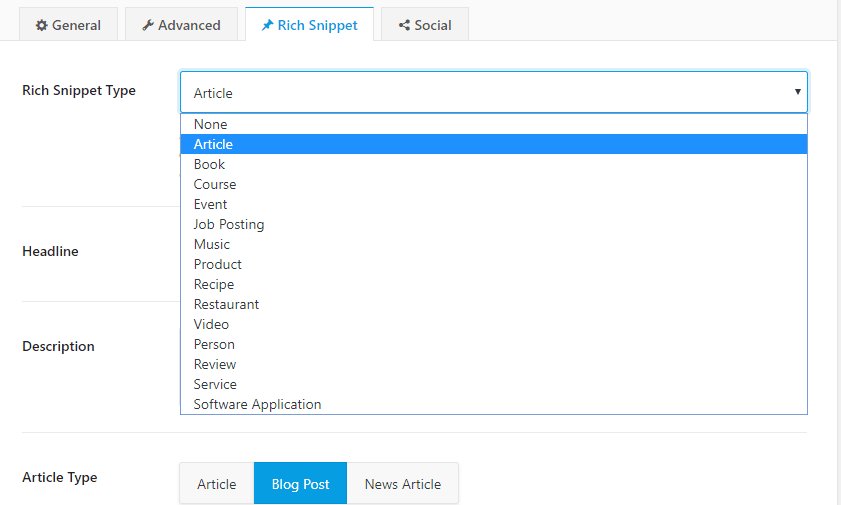Viewport: 841px width, 505px height.
Task: Click the pin icon on Rich Snippet tab
Action: (267, 25)
